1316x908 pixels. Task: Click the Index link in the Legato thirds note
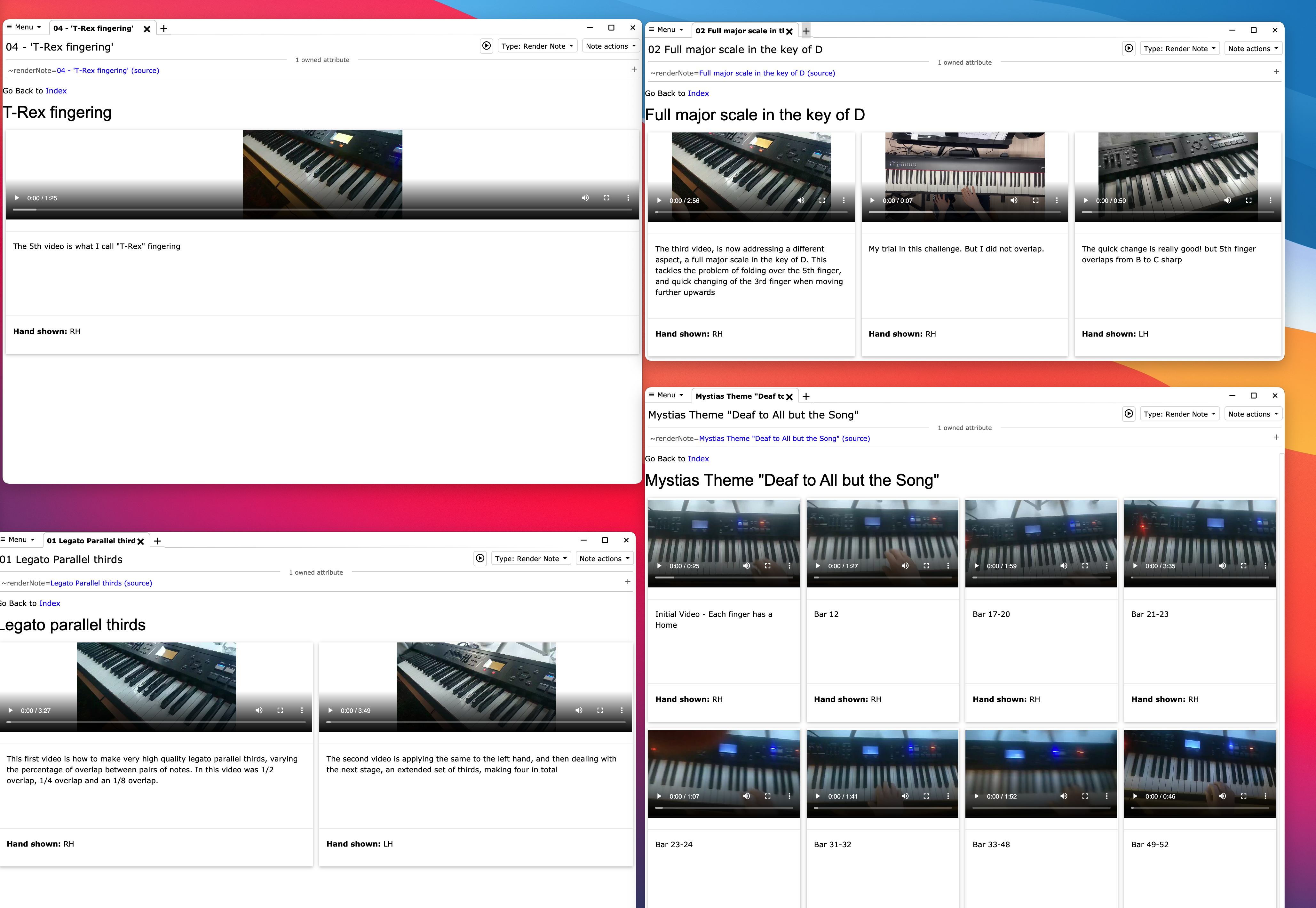[50, 603]
